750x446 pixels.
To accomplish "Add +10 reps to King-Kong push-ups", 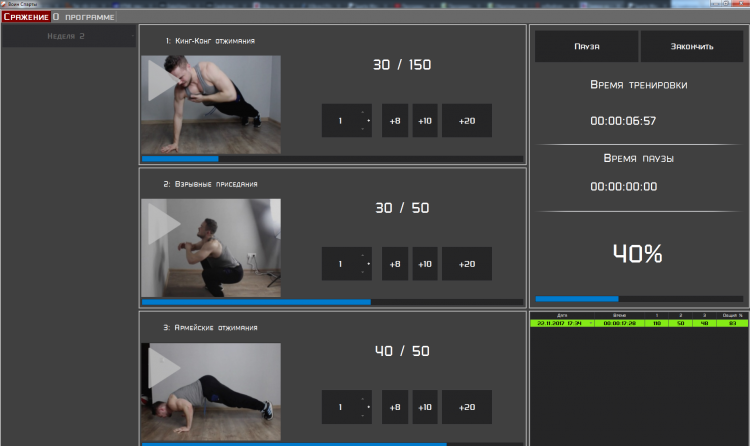I will point(425,121).
